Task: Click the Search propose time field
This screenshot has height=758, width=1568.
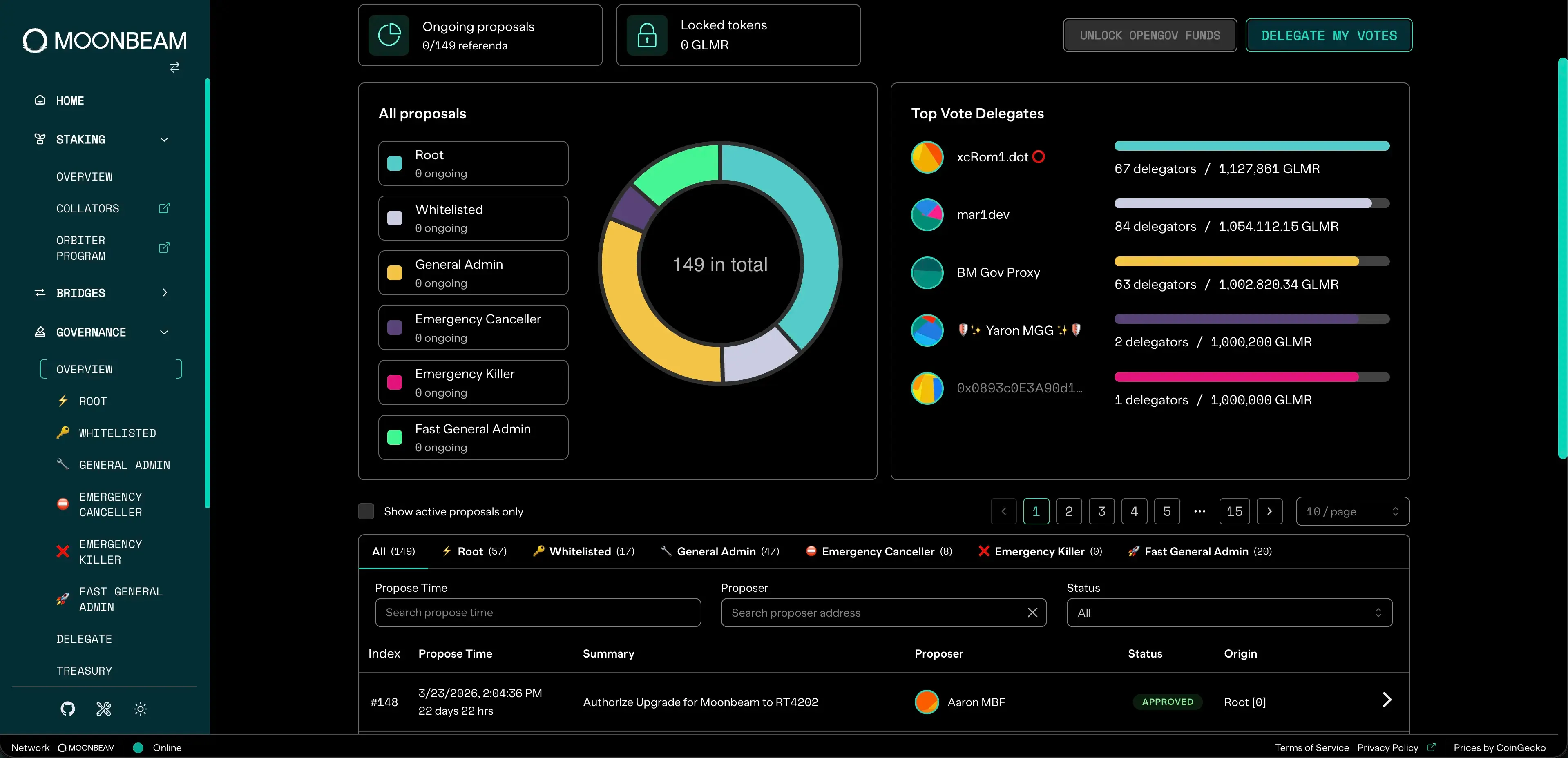Action: tap(538, 613)
